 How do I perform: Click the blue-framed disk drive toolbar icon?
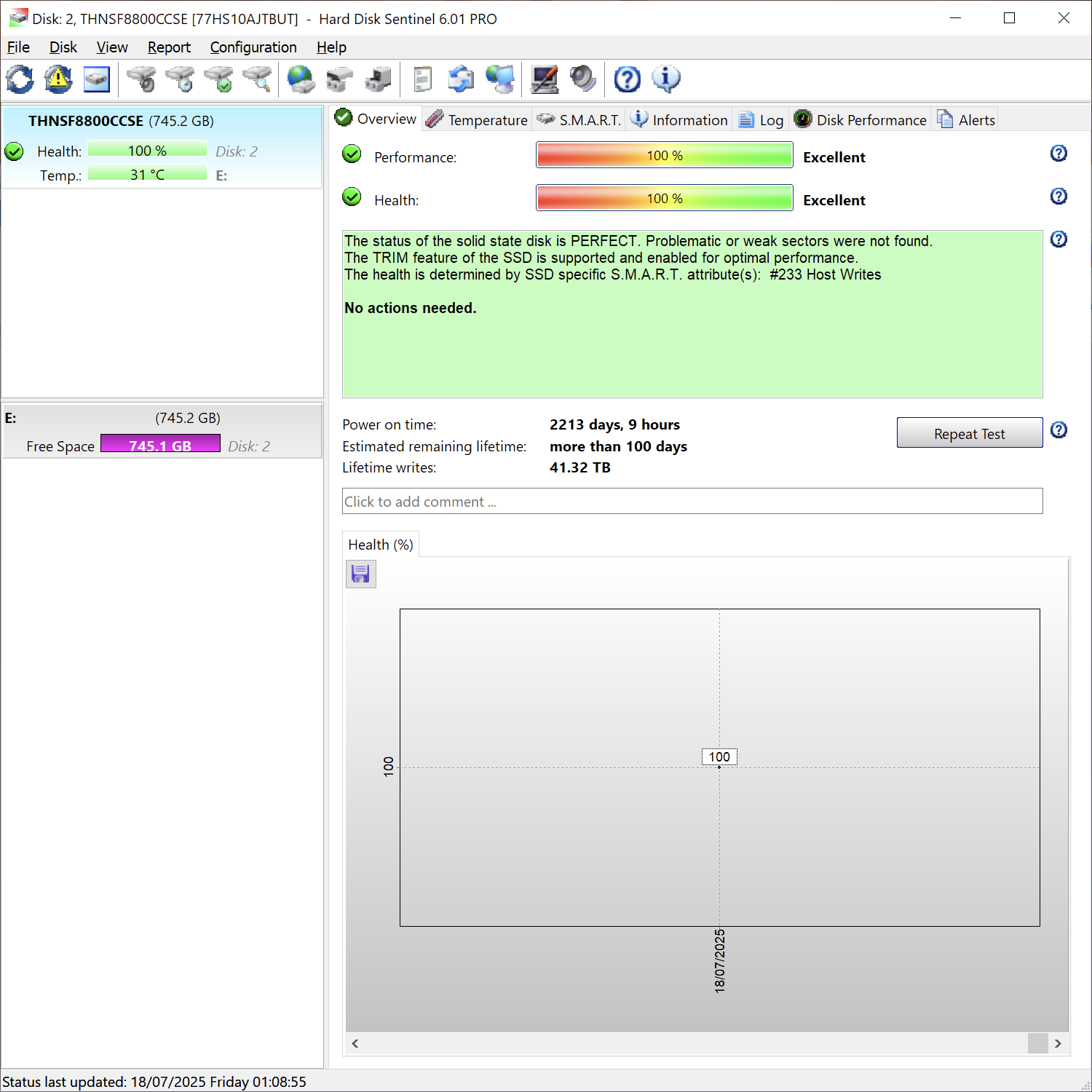pos(96,79)
